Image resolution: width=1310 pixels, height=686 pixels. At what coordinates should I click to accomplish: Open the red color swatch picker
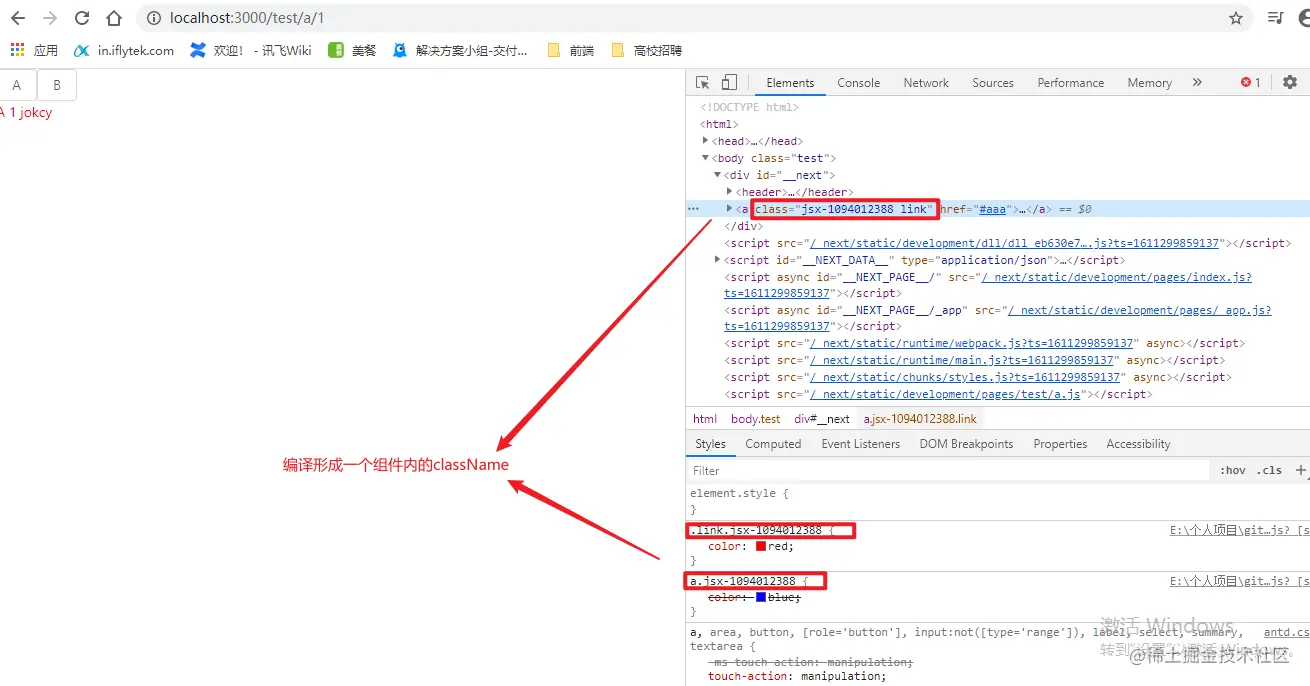tap(760, 546)
